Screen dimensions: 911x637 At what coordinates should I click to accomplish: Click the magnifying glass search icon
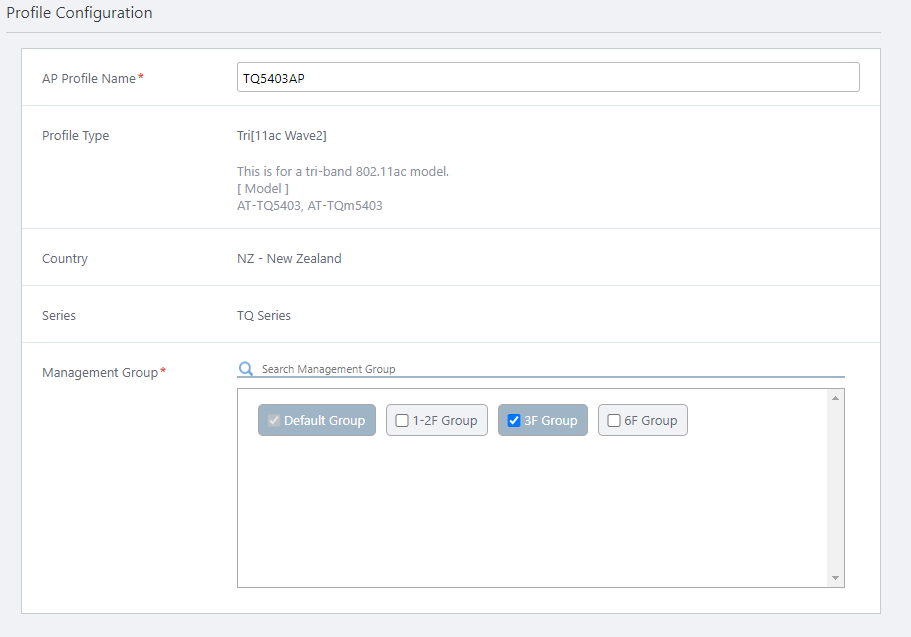coord(246,369)
